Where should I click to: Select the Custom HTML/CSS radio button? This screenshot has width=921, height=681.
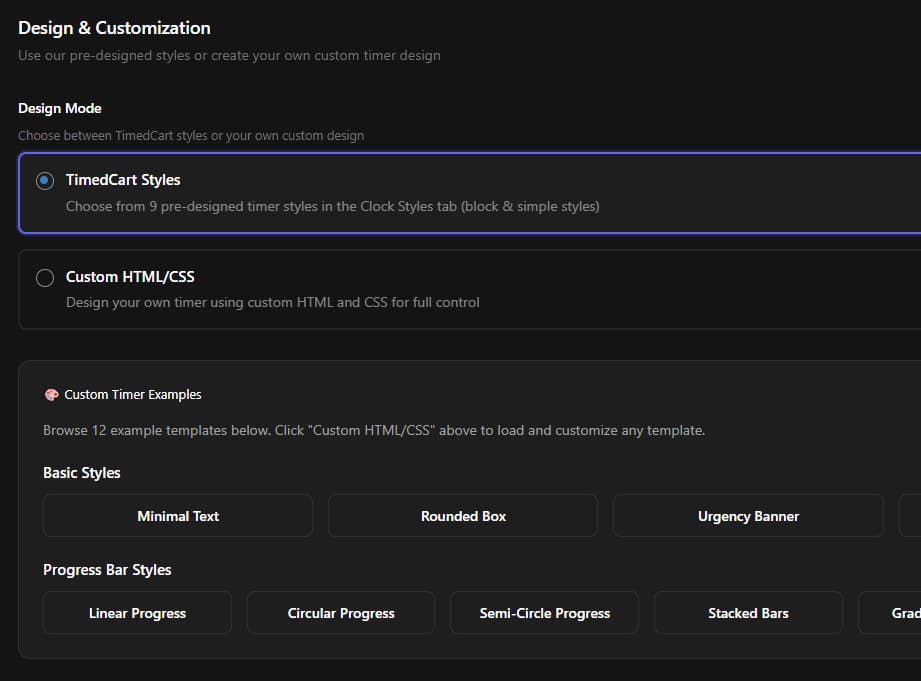pos(44,277)
